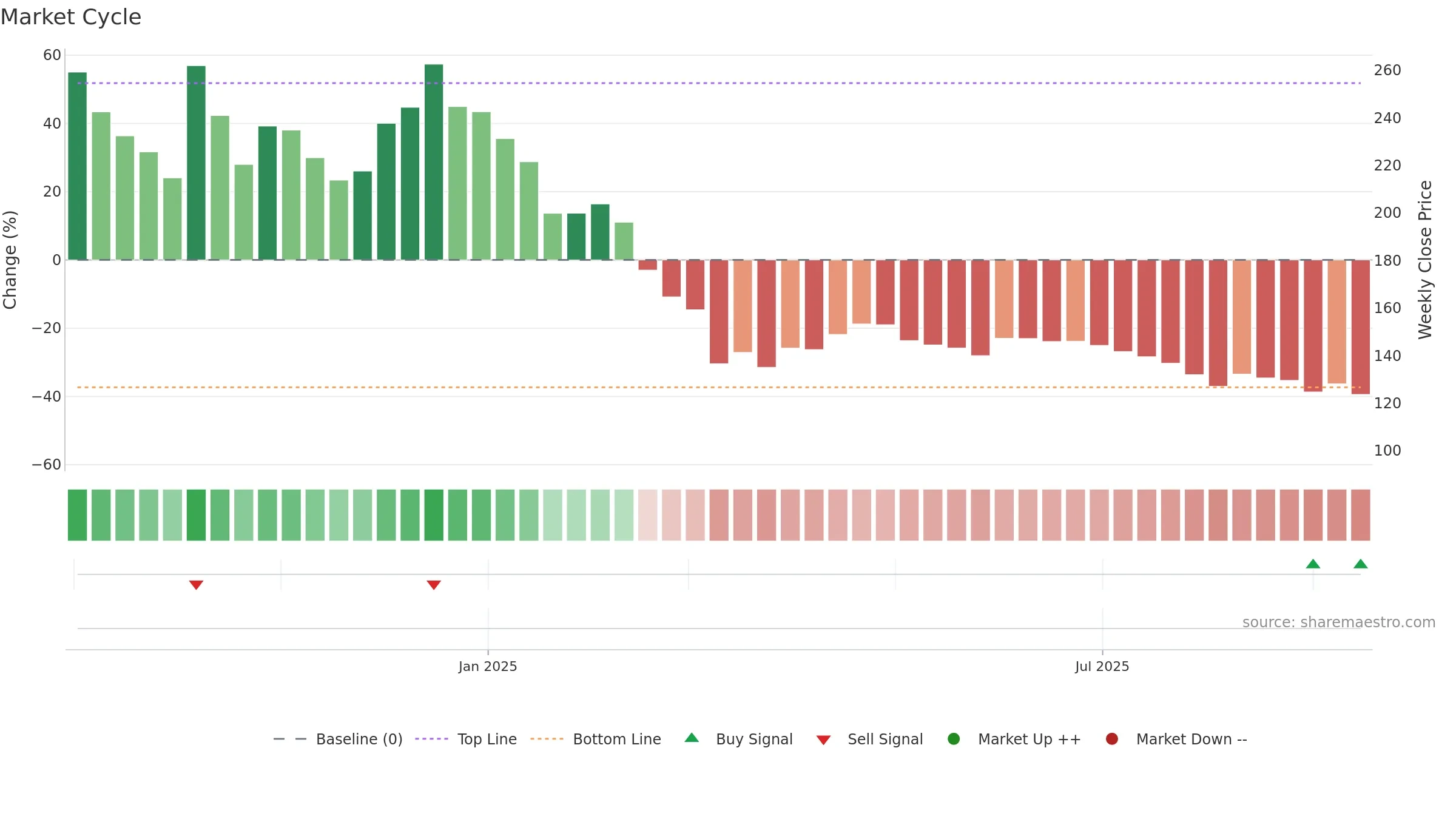Click the red Sell Signal legend triangle

[x=823, y=740]
